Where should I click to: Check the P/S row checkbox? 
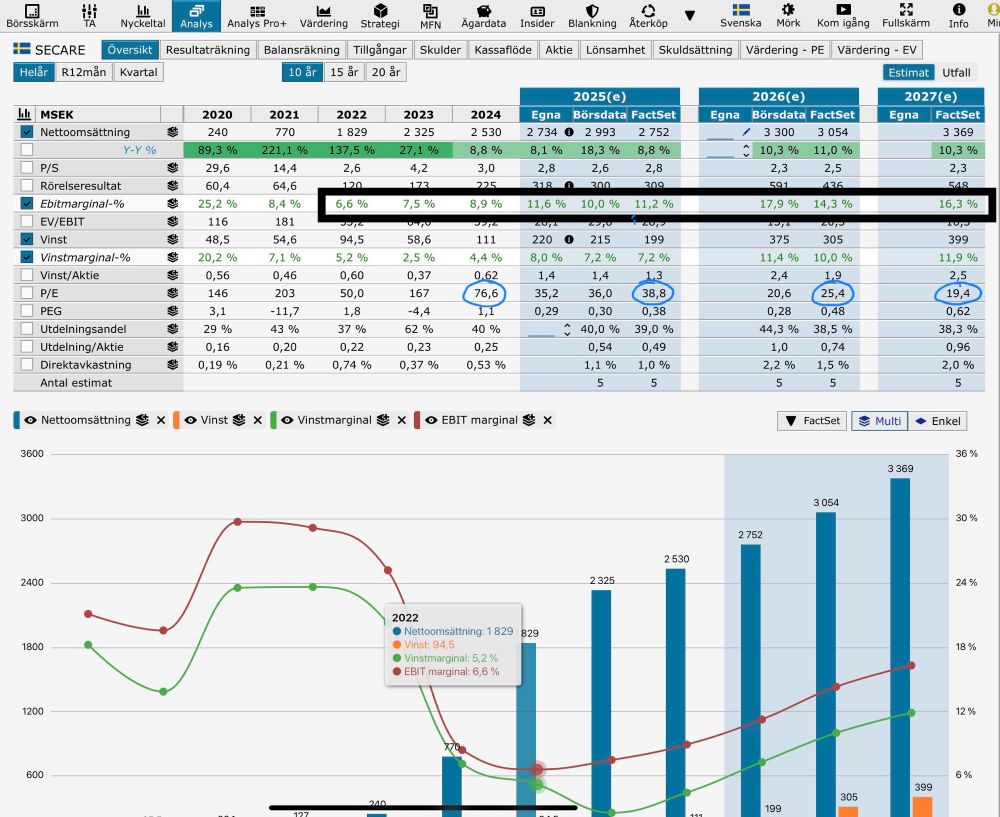pos(26,168)
